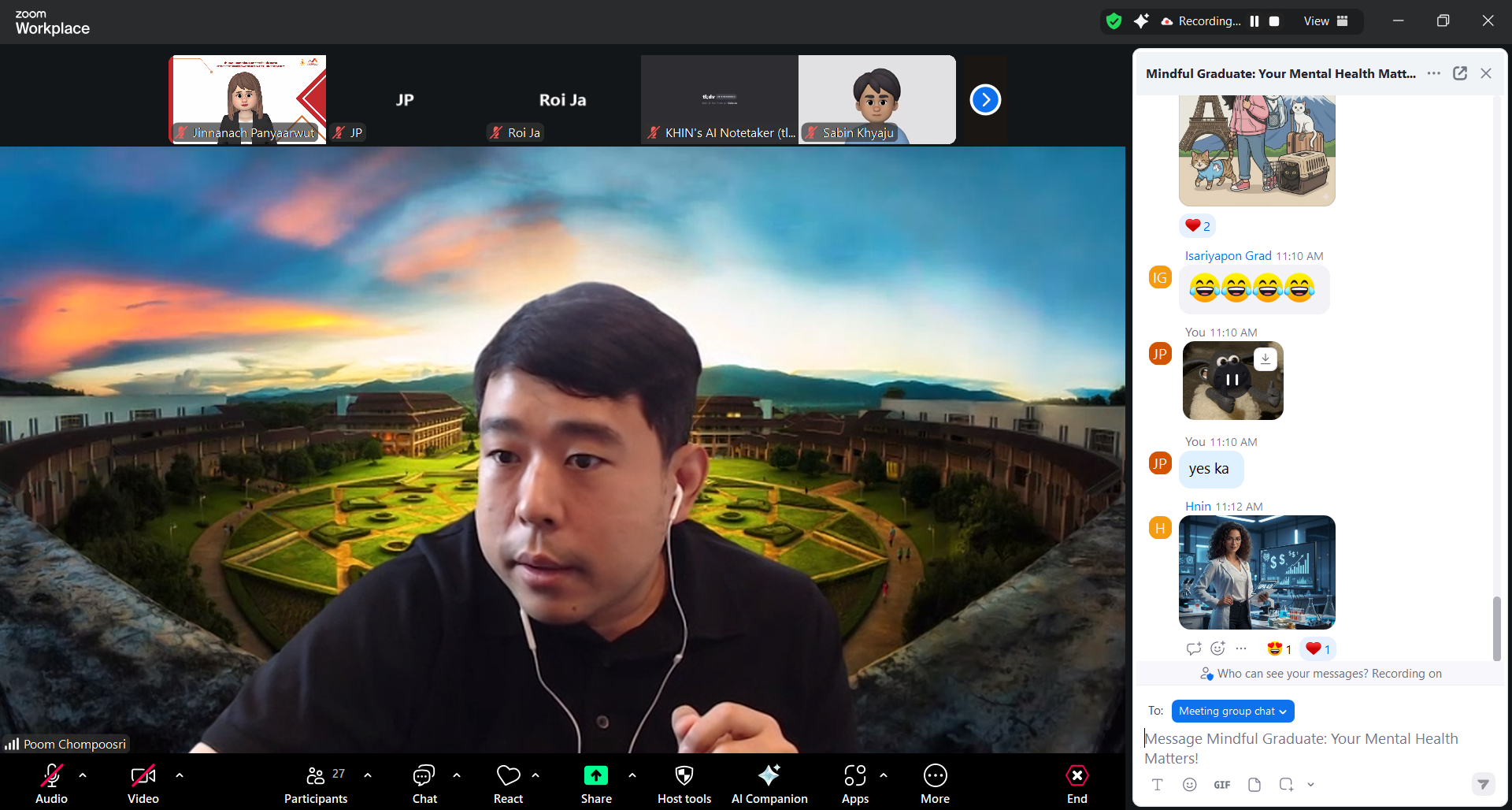This screenshot has height=810, width=1512.
Task: Click the green Share screen icon
Action: coord(595,776)
